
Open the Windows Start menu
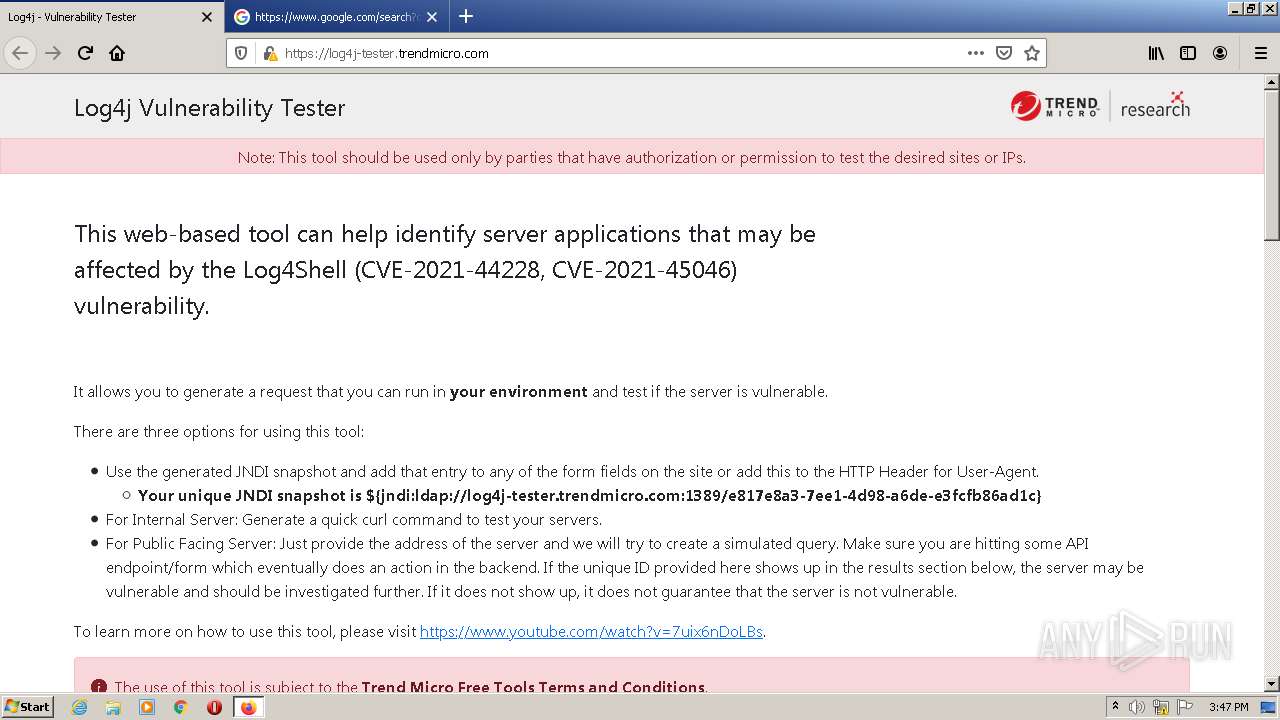(x=27, y=707)
